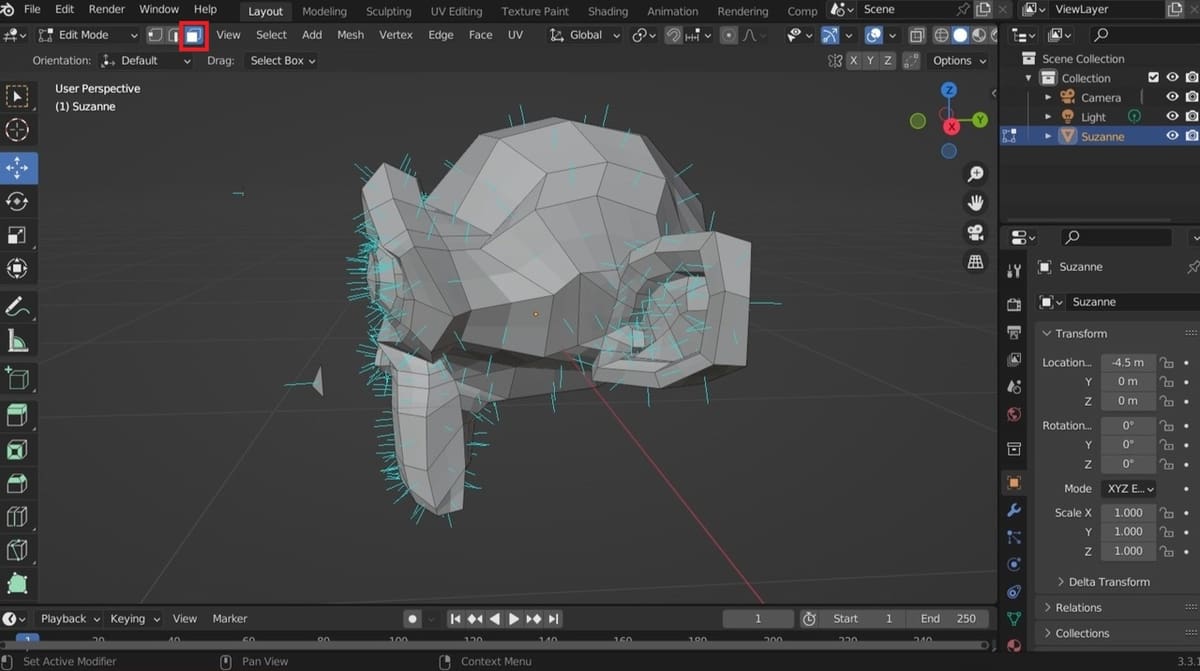Expand the Collections panel
Viewport: 1200px width, 671px height.
(1075, 633)
